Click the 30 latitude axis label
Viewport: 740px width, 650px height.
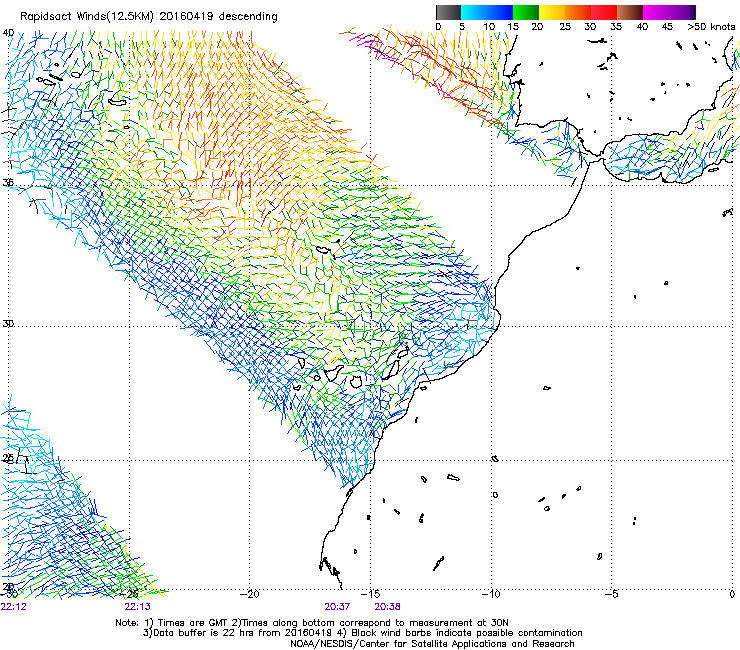click(8, 324)
